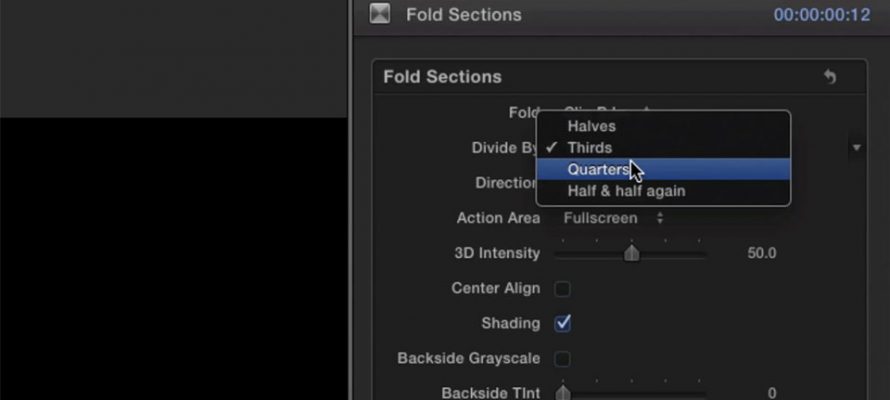890x400 pixels.
Task: Open the Action Area Fullscreen popup
Action: click(613, 218)
